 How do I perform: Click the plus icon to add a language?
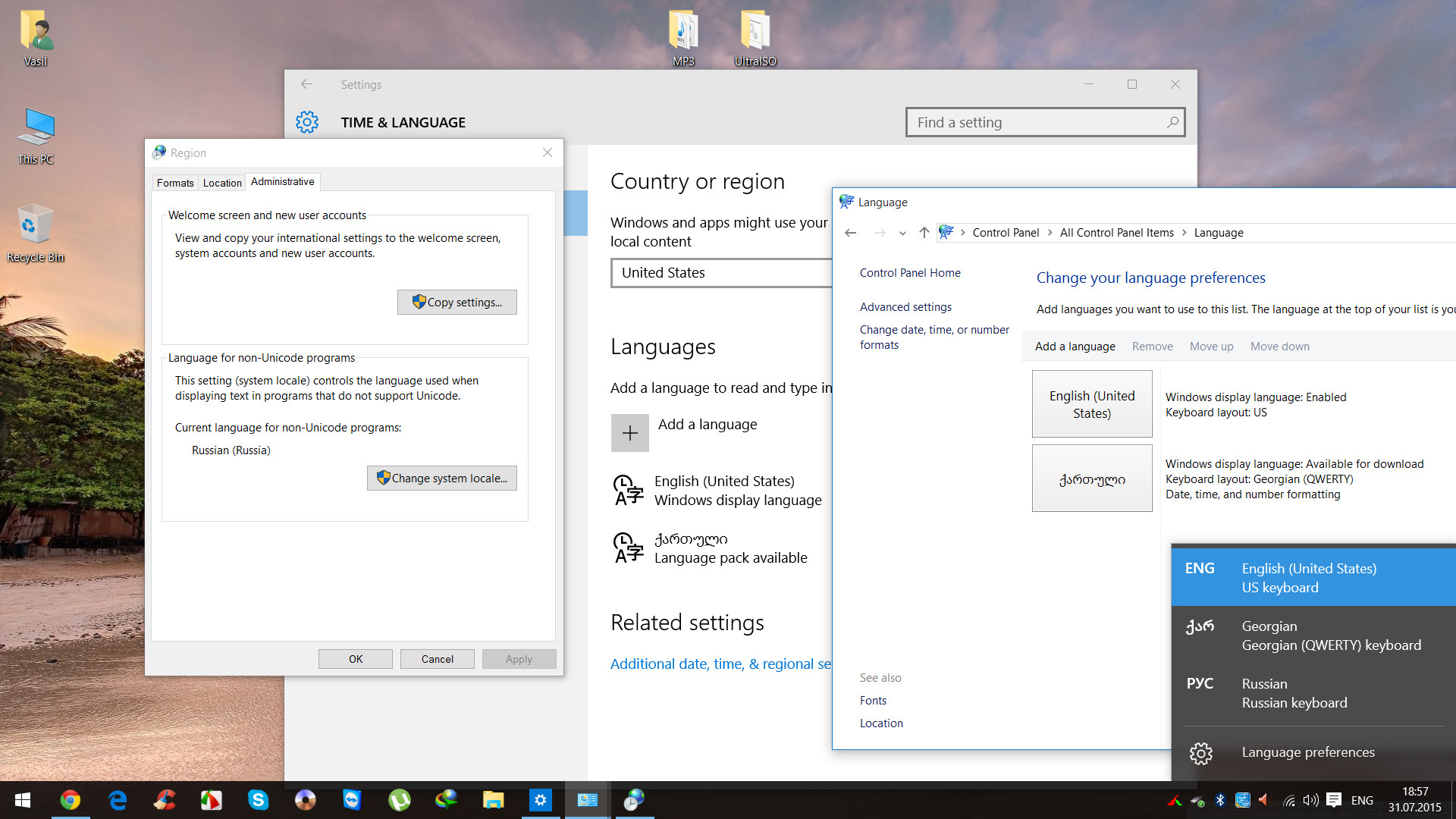[629, 433]
